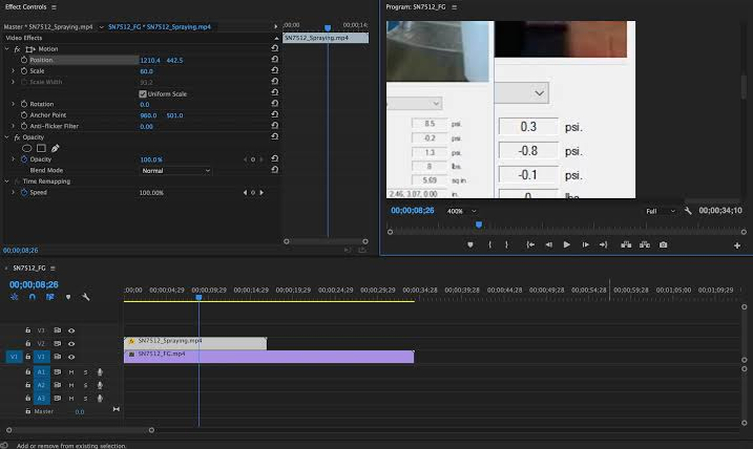
Task: Expand the Scale property
Action: click(x=13, y=71)
